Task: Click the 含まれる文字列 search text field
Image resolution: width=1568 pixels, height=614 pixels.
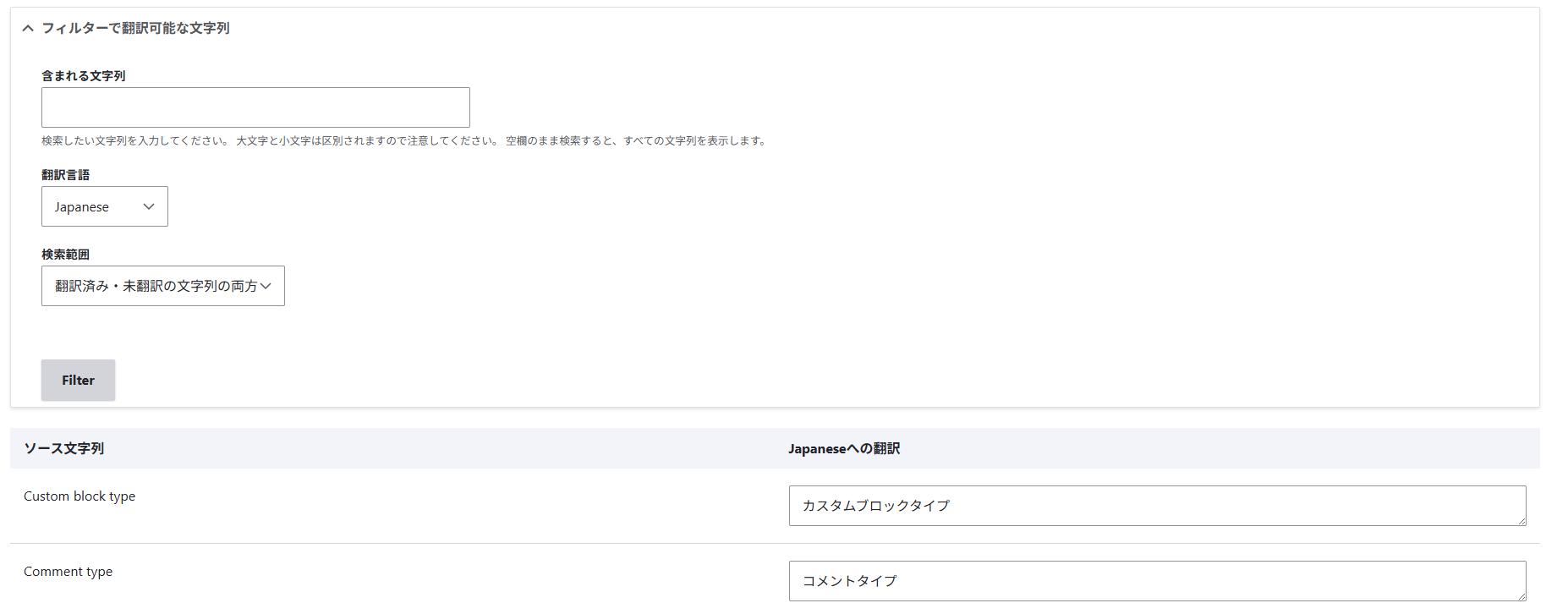Action: [255, 107]
